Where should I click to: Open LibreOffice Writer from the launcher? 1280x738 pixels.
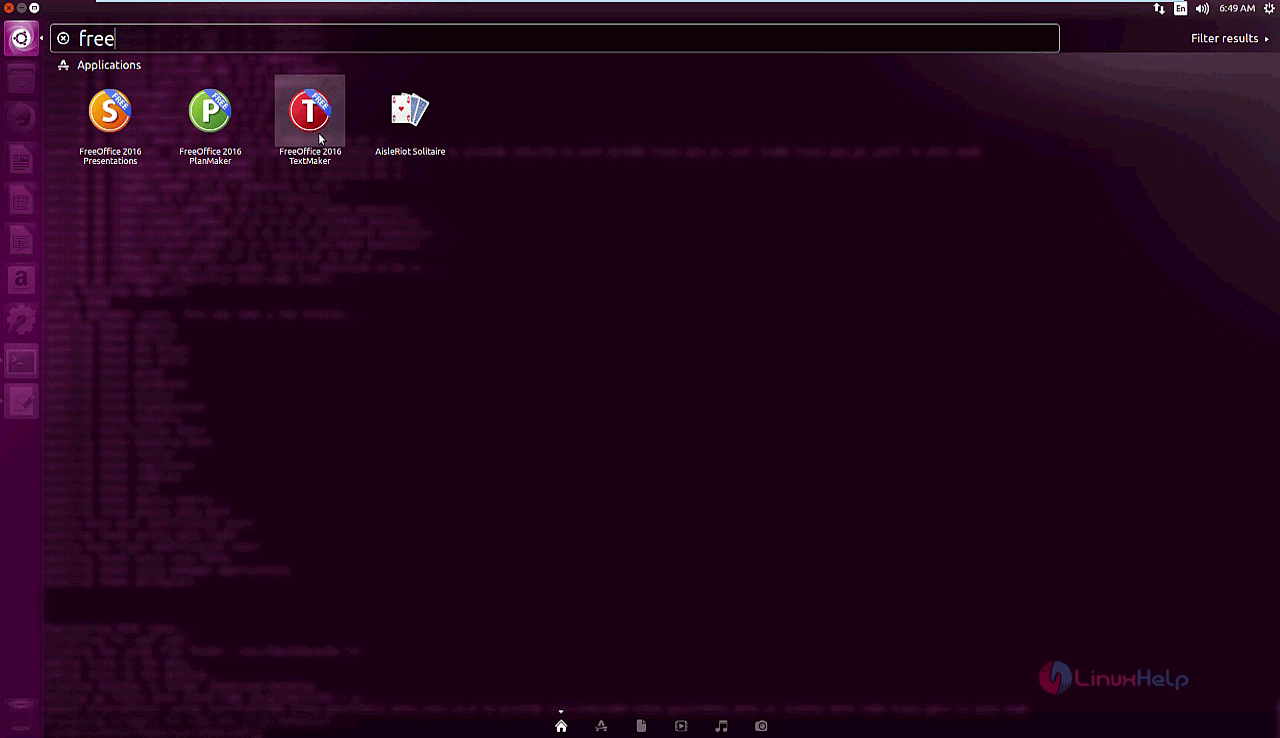coord(21,160)
